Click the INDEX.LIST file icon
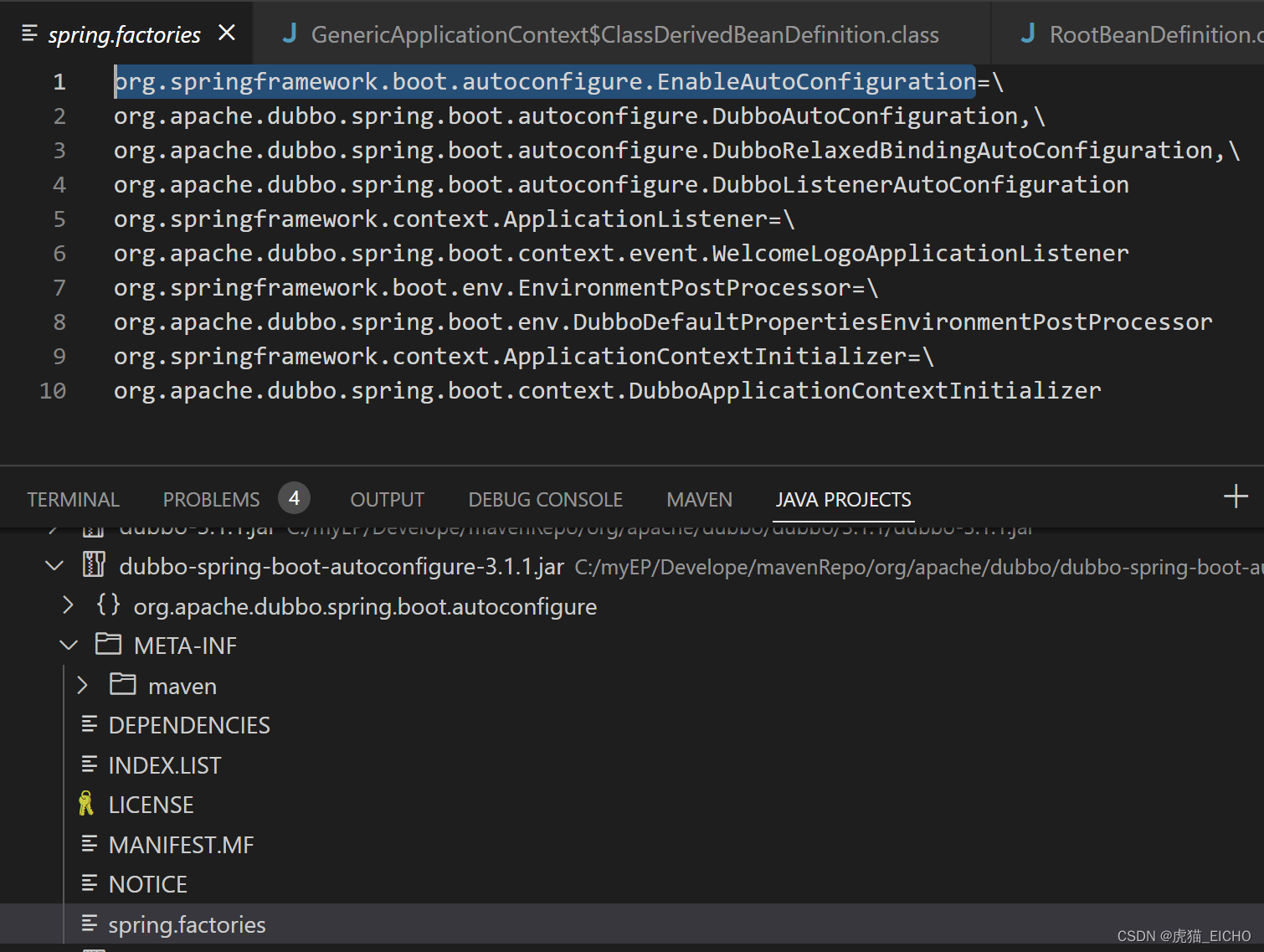Screen dimensions: 1264x952 point(90,764)
